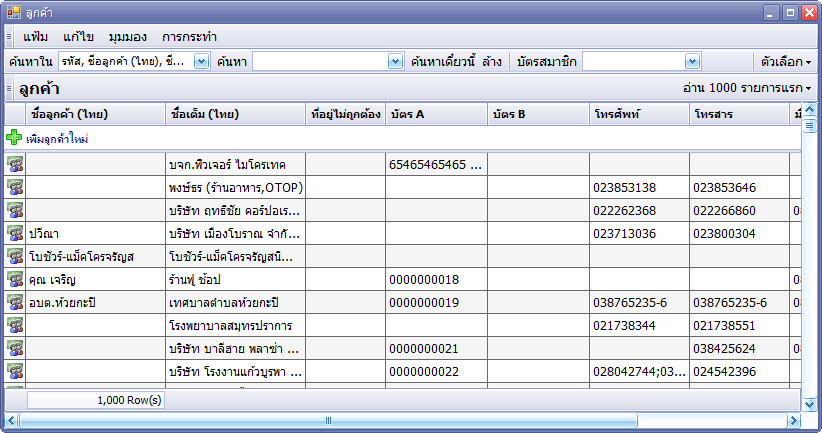The image size is (822, 433).
Task: Expand the อ่าน 1000 รายการแรก dropdown
Action: (x=746, y=89)
